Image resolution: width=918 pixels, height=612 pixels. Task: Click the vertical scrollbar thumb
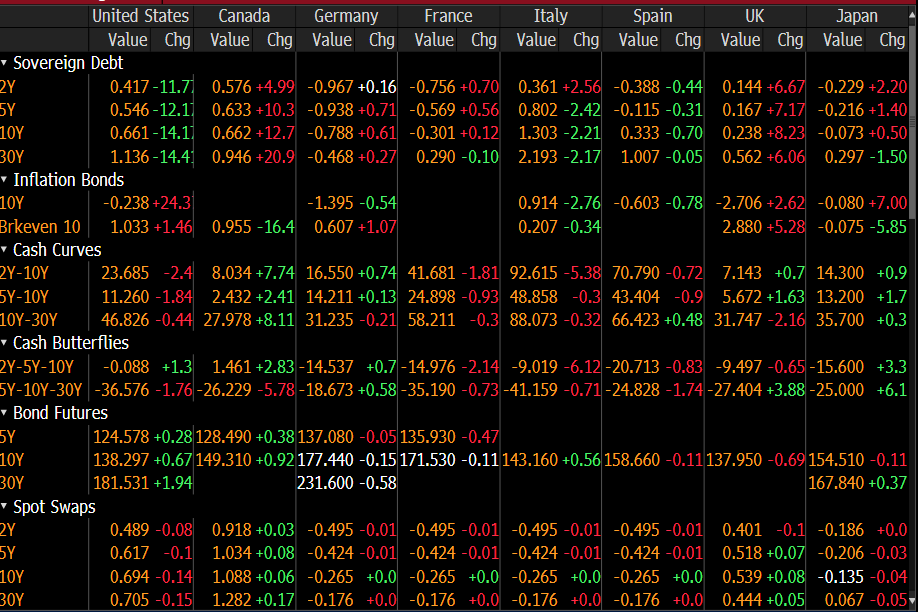coord(913,122)
